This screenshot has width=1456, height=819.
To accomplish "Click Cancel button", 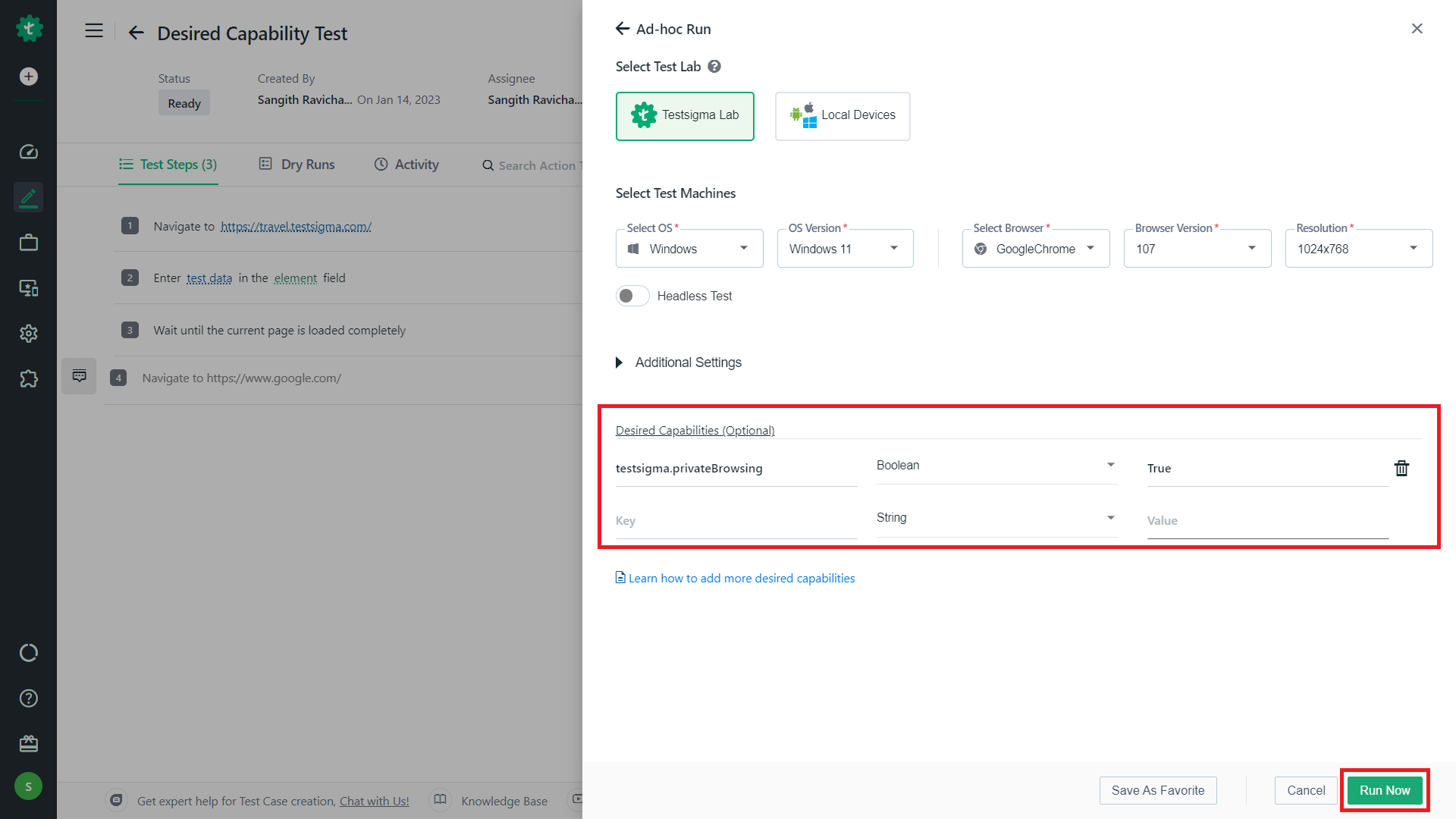I will coord(1306,790).
